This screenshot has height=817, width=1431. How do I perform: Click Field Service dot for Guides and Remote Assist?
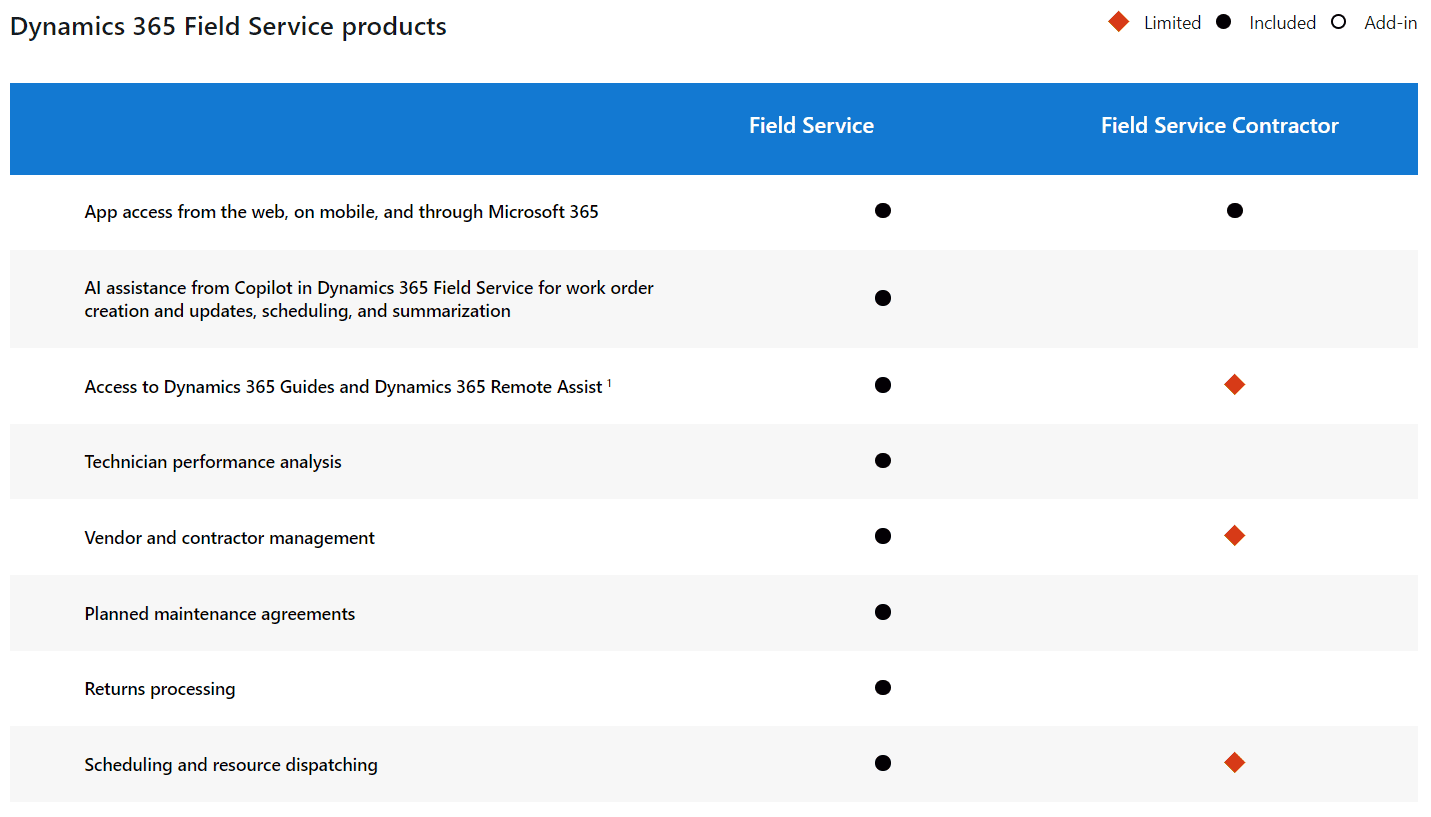882,385
